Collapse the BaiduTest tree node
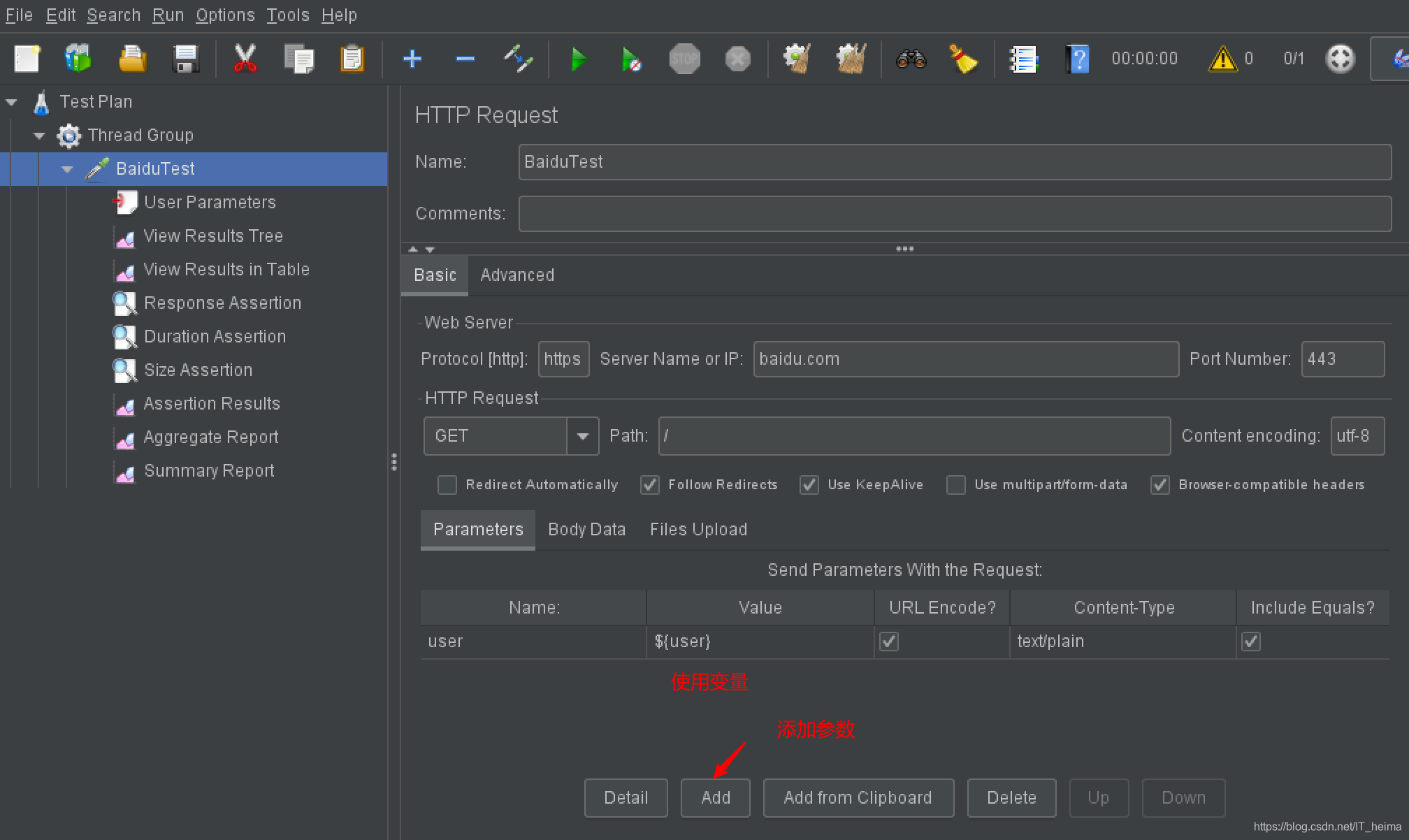The height and width of the screenshot is (840, 1409). [67, 169]
